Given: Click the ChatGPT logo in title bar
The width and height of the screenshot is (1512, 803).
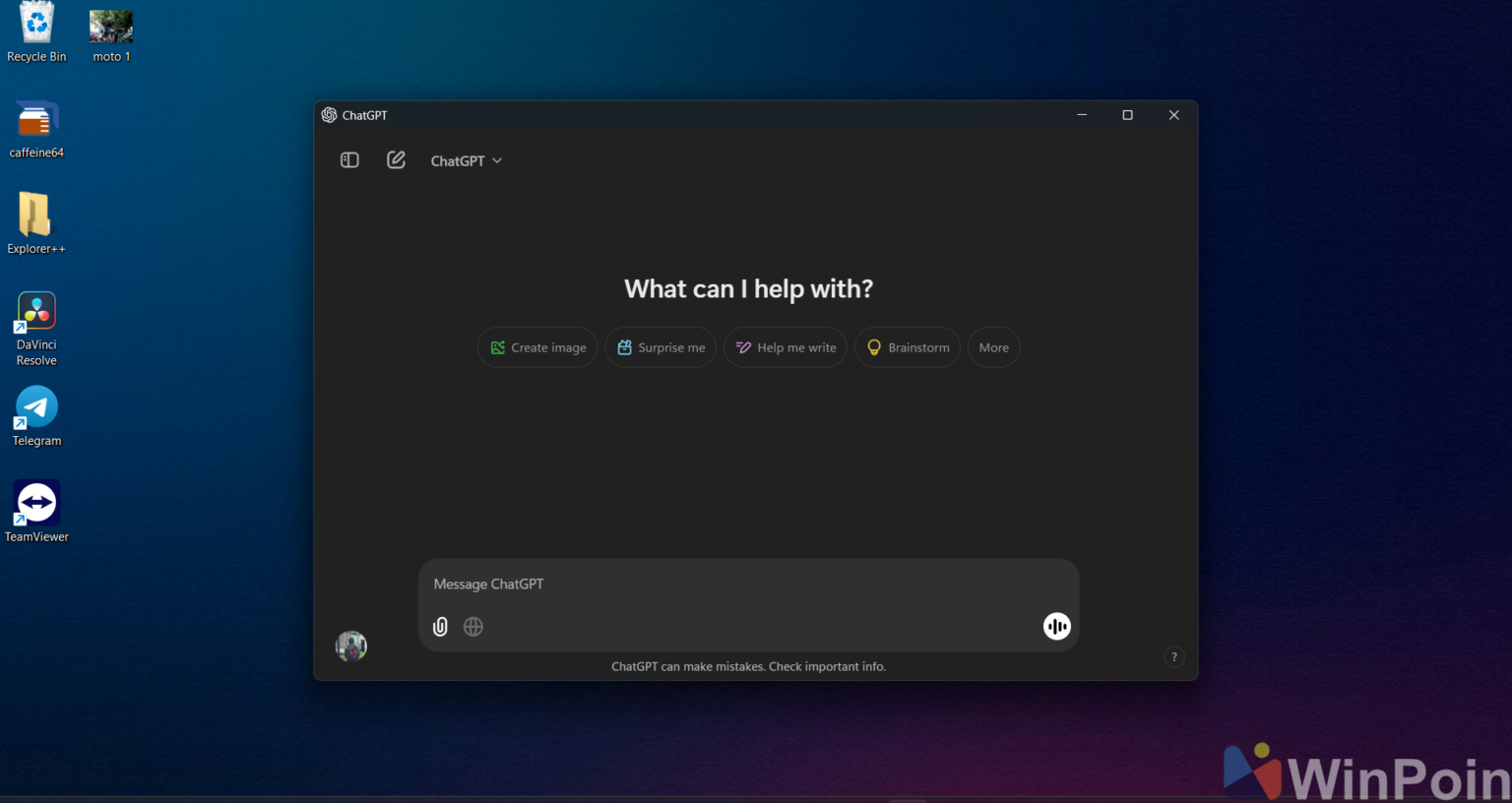Looking at the screenshot, I should pos(329,115).
